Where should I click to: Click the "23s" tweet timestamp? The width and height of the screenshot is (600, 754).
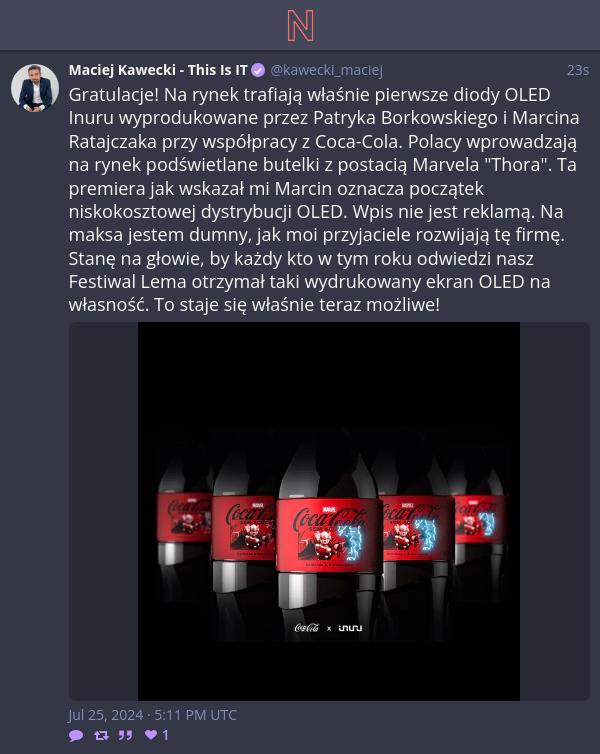[578, 70]
